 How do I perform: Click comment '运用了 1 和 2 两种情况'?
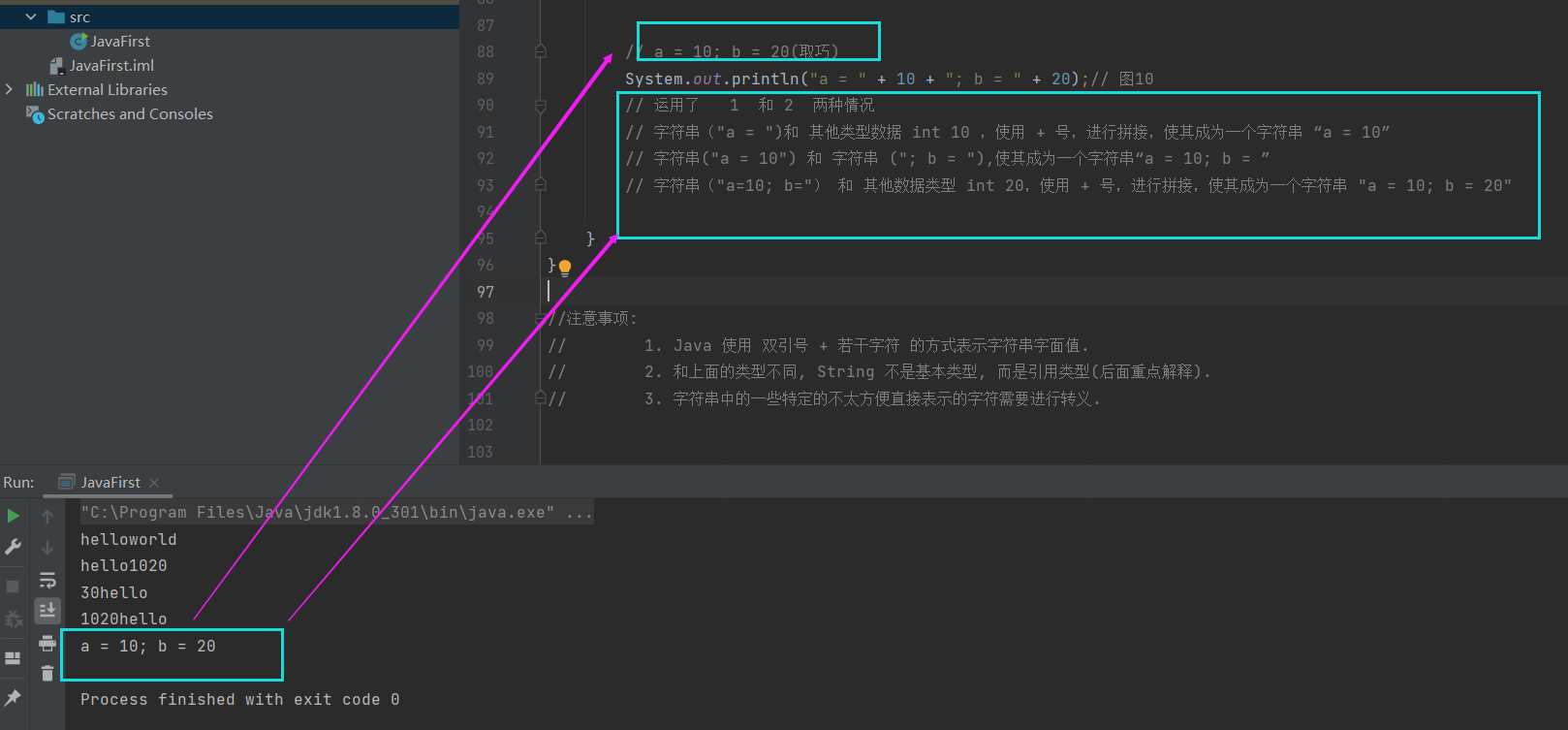pos(749,105)
